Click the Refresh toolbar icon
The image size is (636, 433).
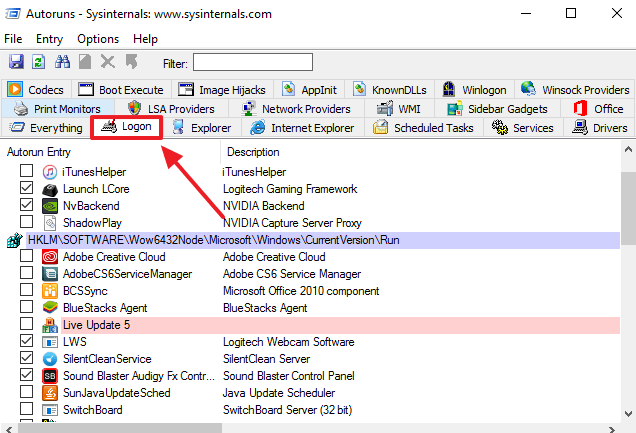[38, 63]
